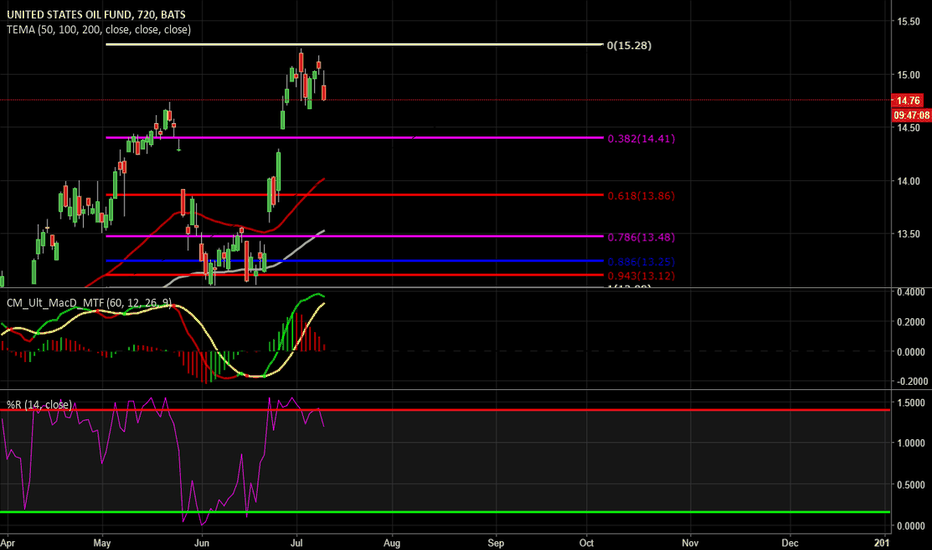Select the red %R upper threshold line
The height and width of the screenshot is (550, 932).
pos(445,410)
